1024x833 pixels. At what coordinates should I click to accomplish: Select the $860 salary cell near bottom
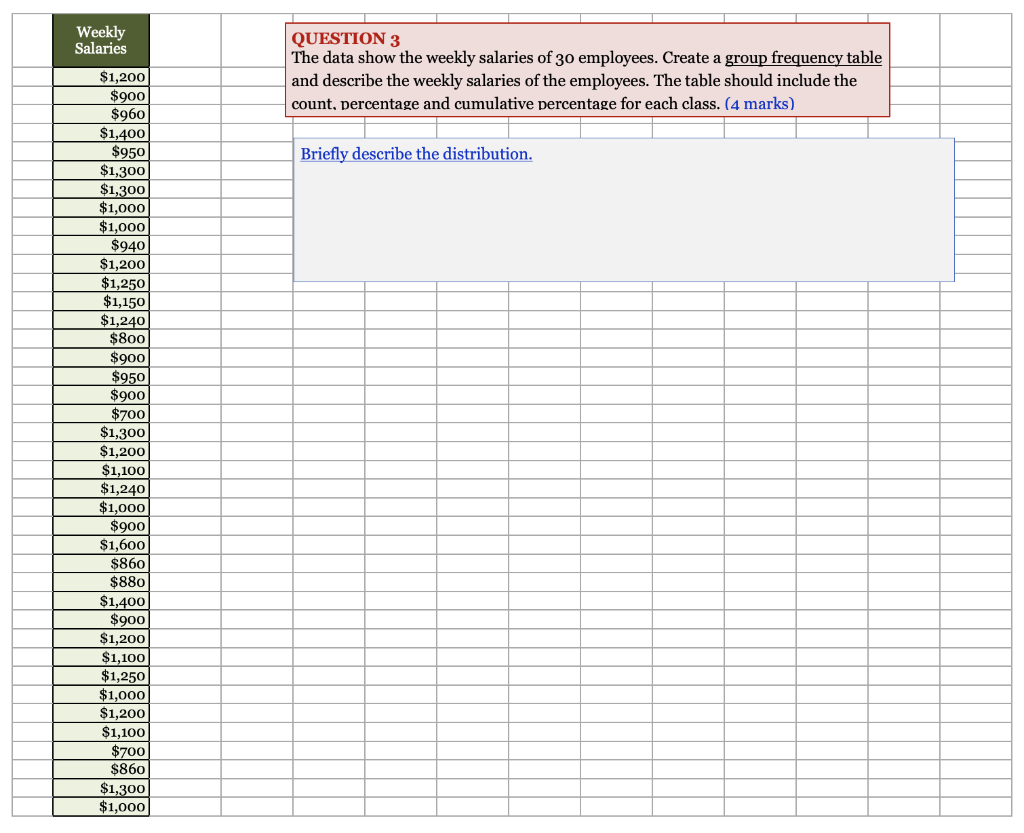[x=100, y=769]
